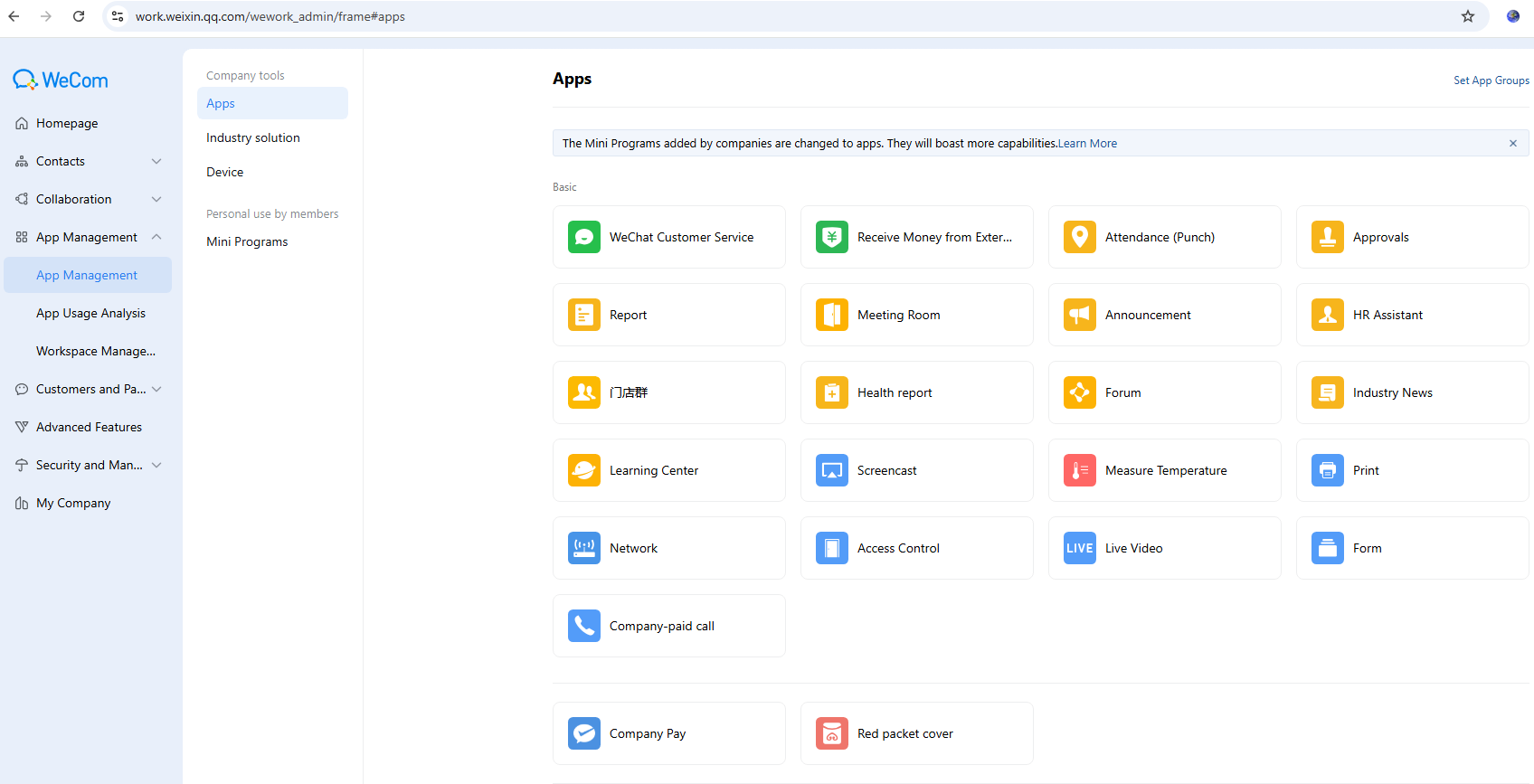
Task: Open the Red packet cover icon
Action: (832, 733)
